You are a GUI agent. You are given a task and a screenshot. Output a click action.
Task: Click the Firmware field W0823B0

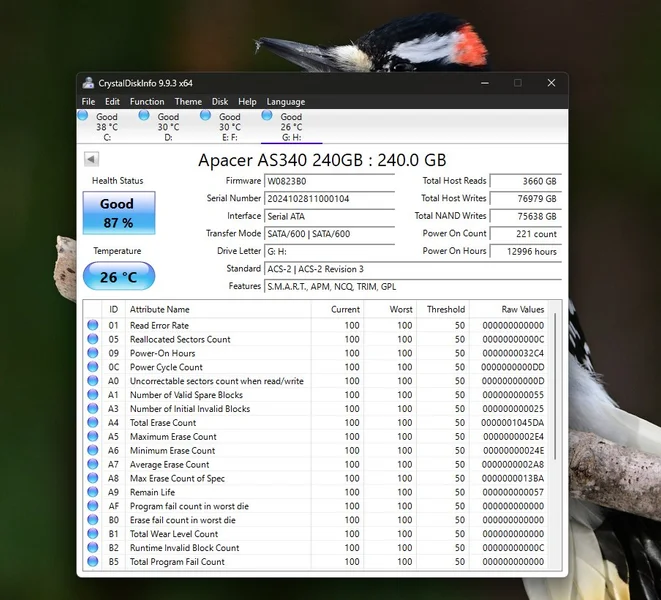tap(329, 181)
